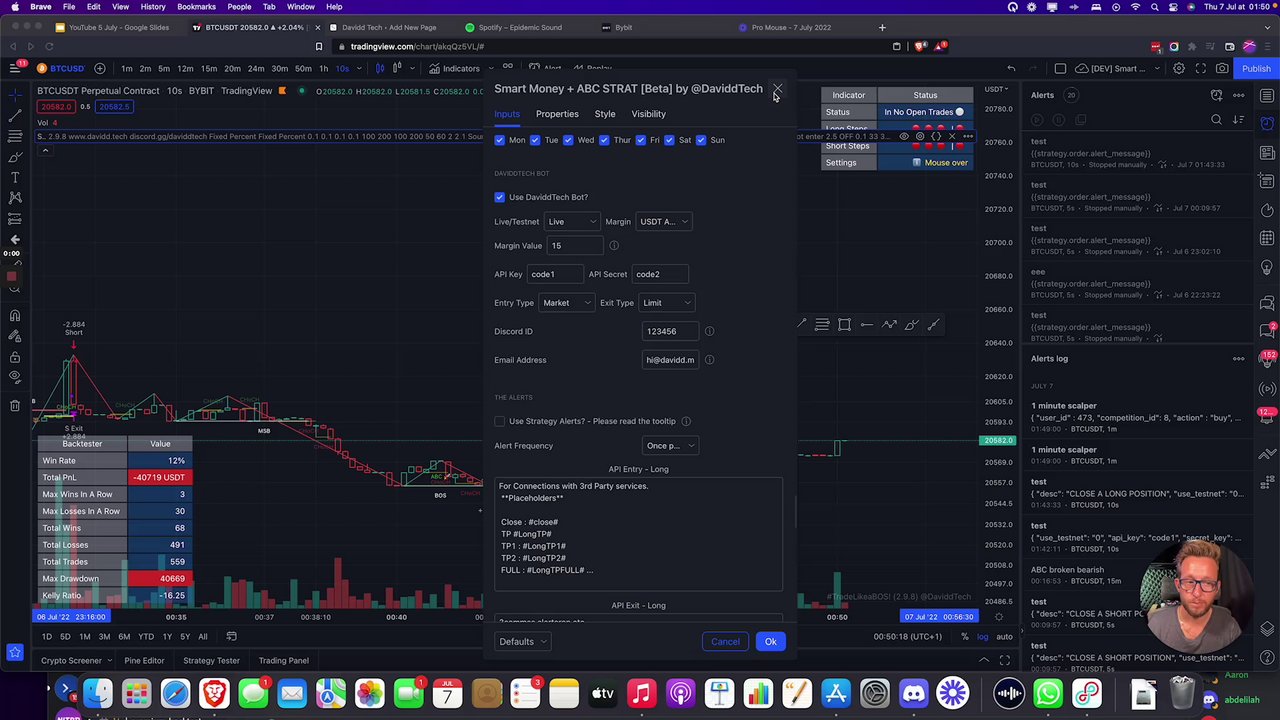Click the Publish button
This screenshot has width=1280, height=720.
(x=1256, y=69)
